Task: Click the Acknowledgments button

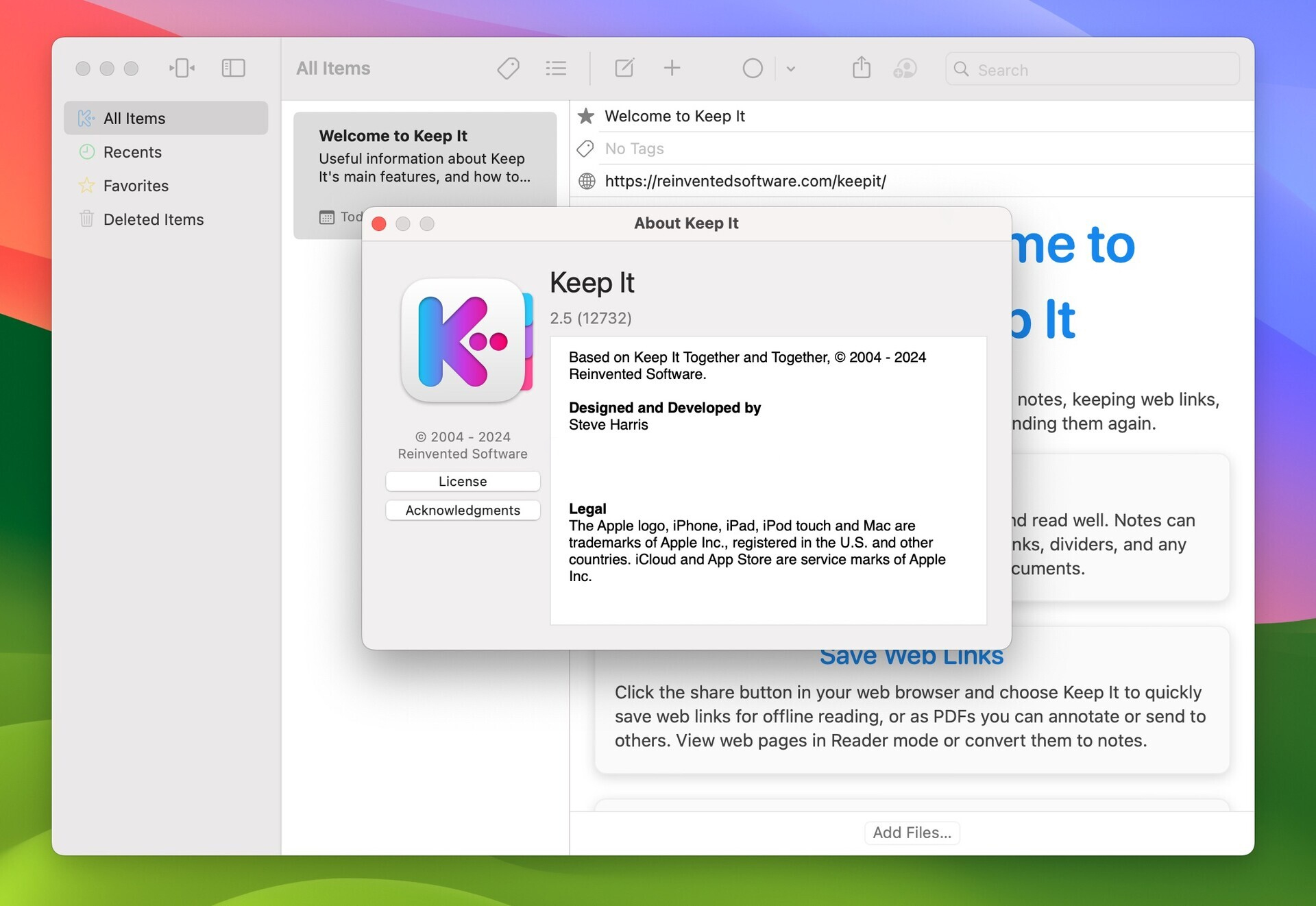Action: tap(463, 510)
